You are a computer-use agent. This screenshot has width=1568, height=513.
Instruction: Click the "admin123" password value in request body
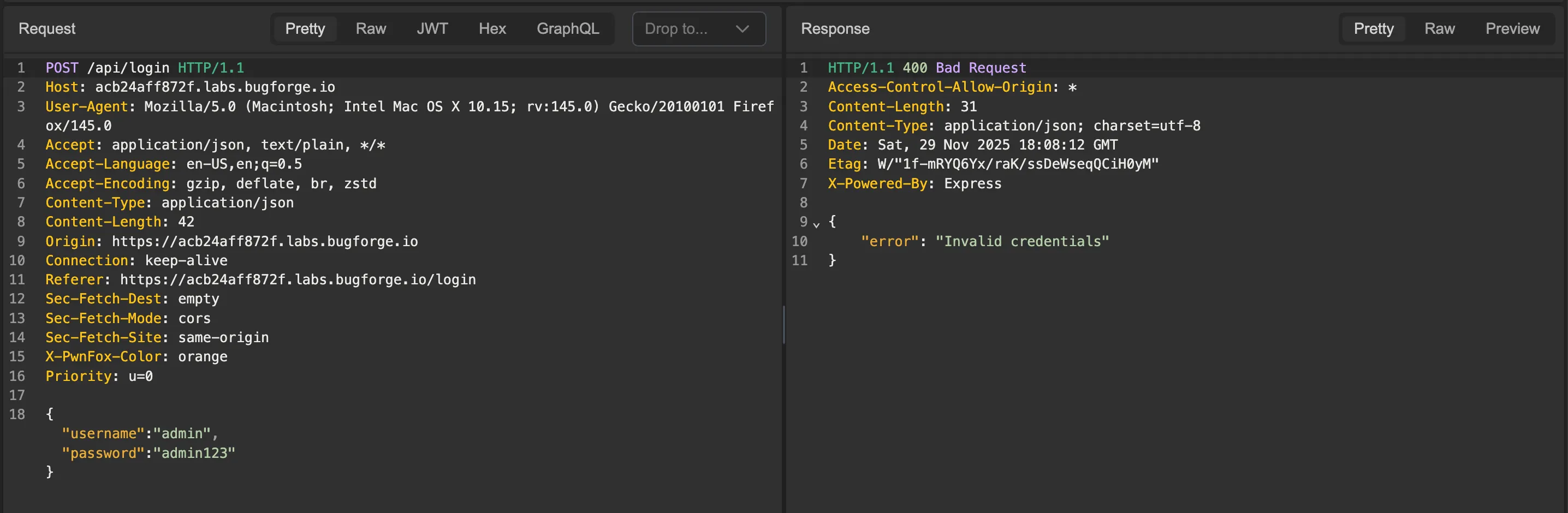(194, 453)
